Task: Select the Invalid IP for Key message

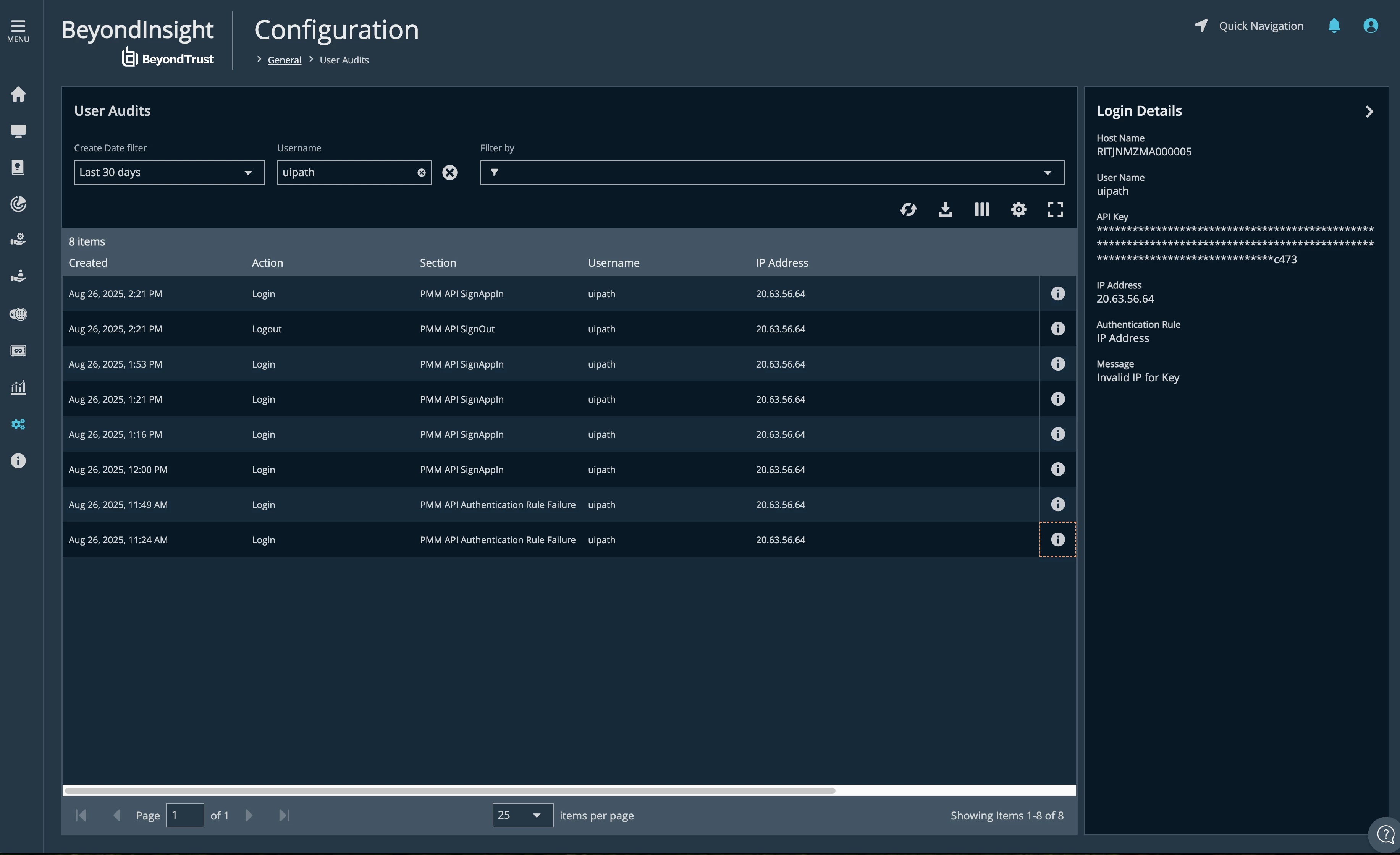Action: click(x=1138, y=377)
